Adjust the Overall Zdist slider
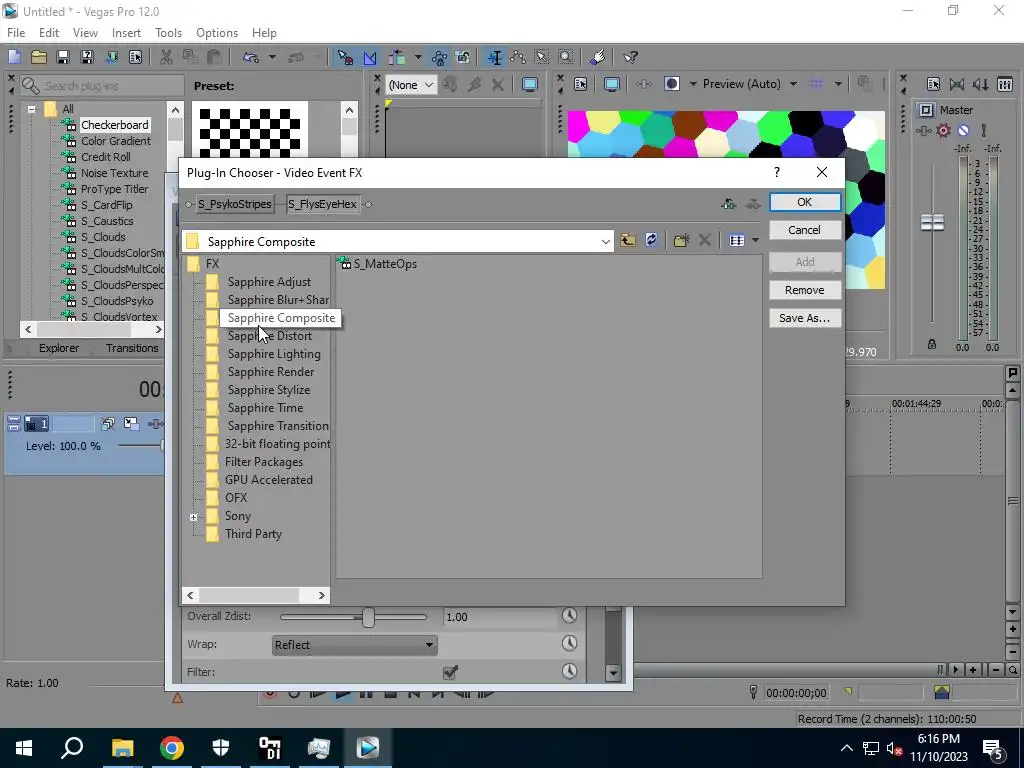The width and height of the screenshot is (1024, 768). 368,617
